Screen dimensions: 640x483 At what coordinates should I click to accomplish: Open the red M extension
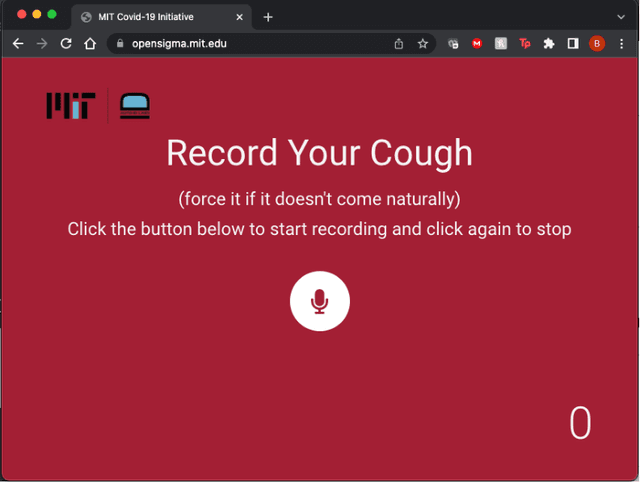click(x=477, y=44)
